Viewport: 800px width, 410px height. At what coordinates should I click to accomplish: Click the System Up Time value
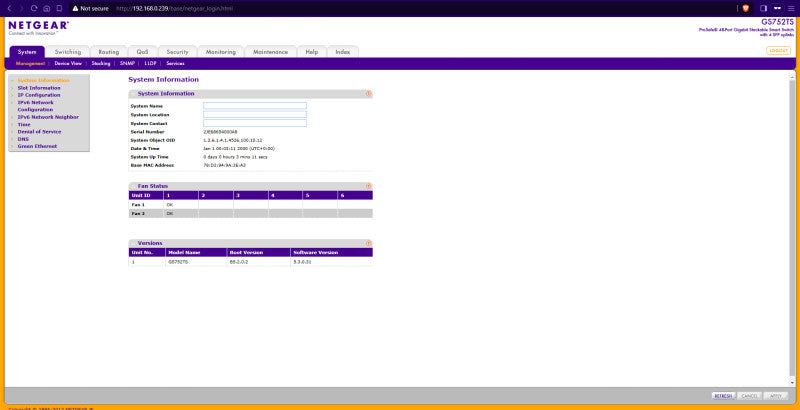[x=235, y=157]
